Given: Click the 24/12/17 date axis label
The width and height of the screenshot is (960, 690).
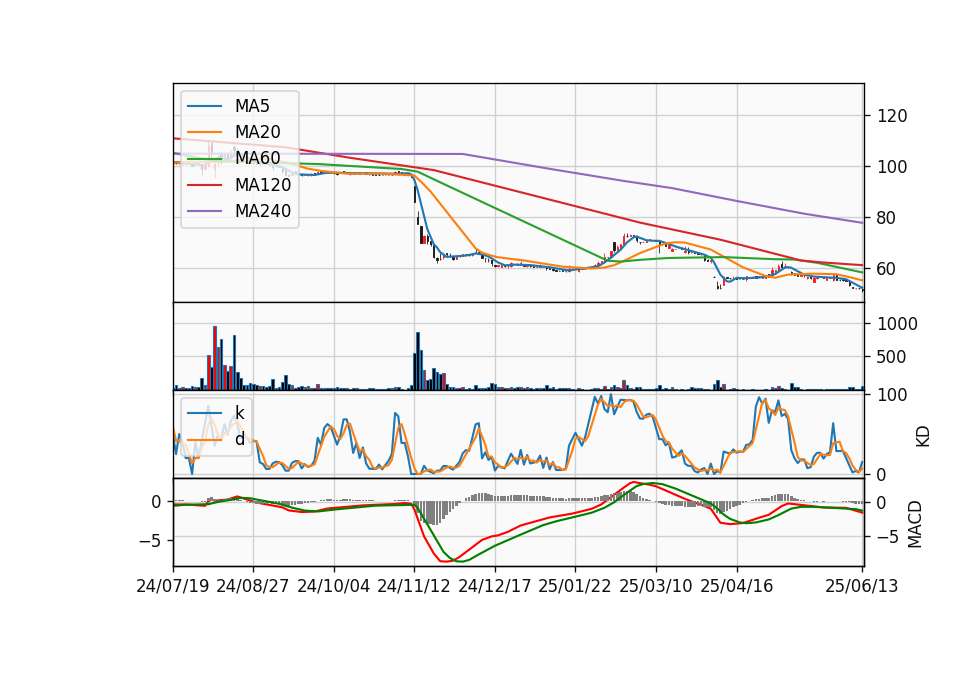Looking at the screenshot, I should coord(495,586).
